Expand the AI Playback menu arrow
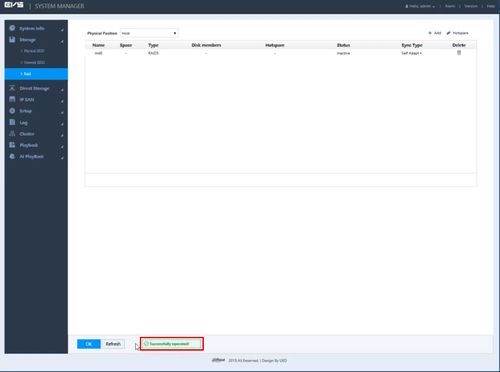The width and height of the screenshot is (500, 372). coord(62,157)
